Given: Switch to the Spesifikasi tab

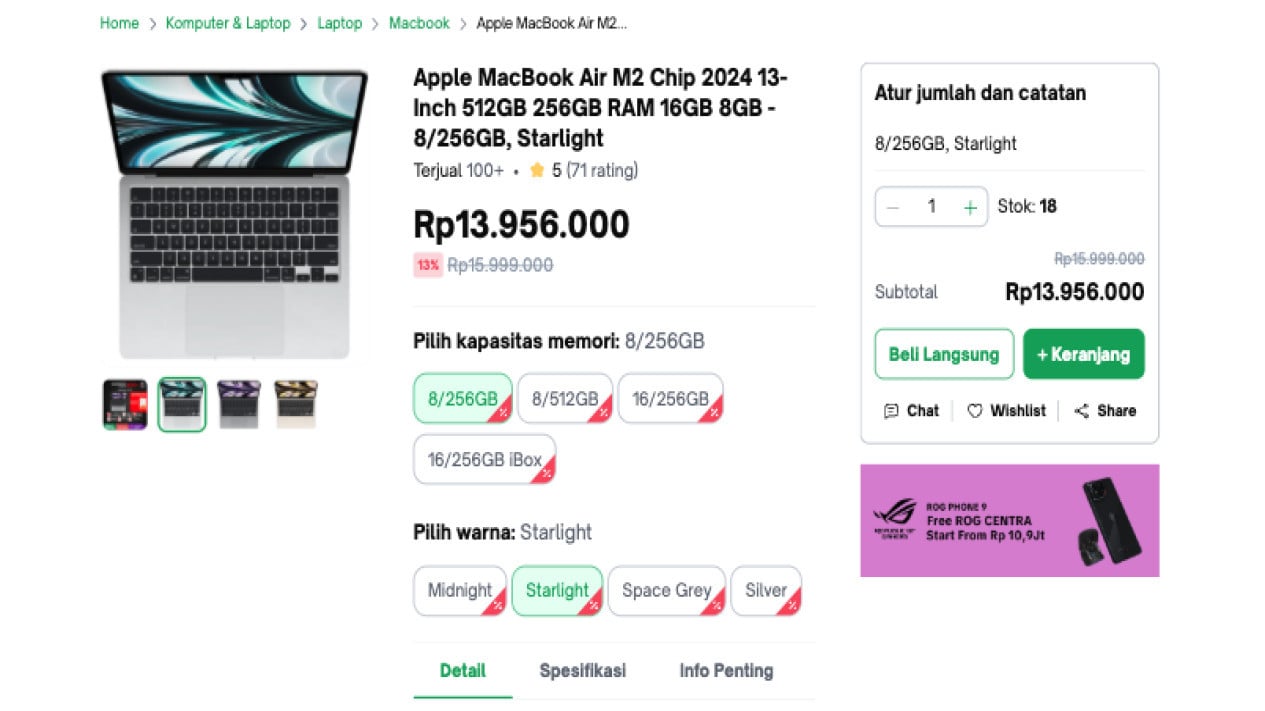Looking at the screenshot, I should (582, 670).
